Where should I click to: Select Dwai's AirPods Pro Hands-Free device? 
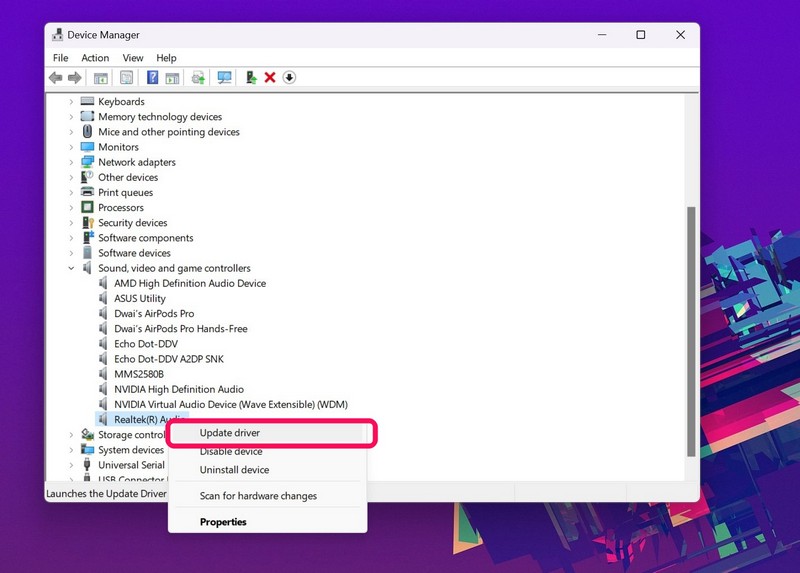click(180, 329)
